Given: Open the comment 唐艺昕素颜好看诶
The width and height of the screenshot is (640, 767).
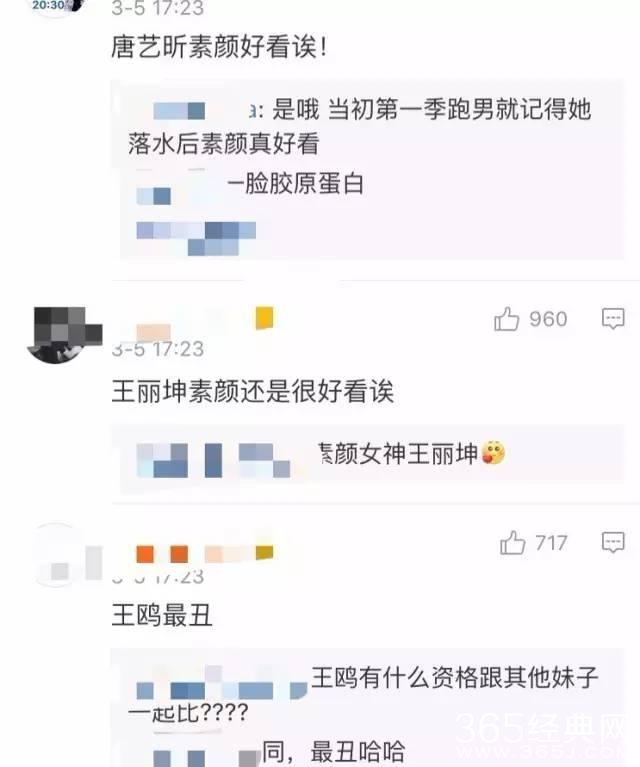Looking at the screenshot, I should pyautogui.click(x=219, y=47).
